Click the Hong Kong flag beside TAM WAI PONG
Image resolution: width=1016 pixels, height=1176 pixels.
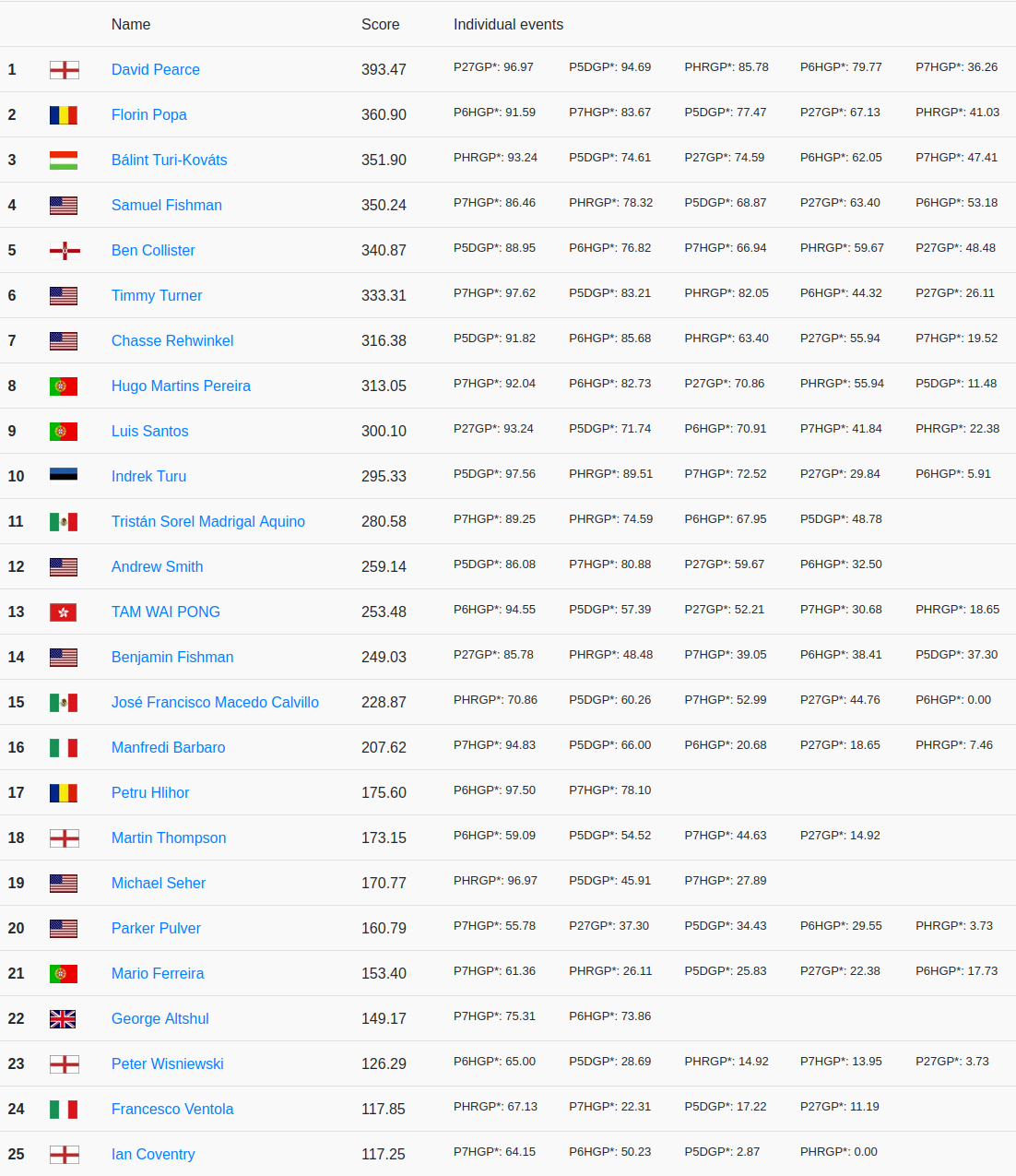pyautogui.click(x=64, y=612)
